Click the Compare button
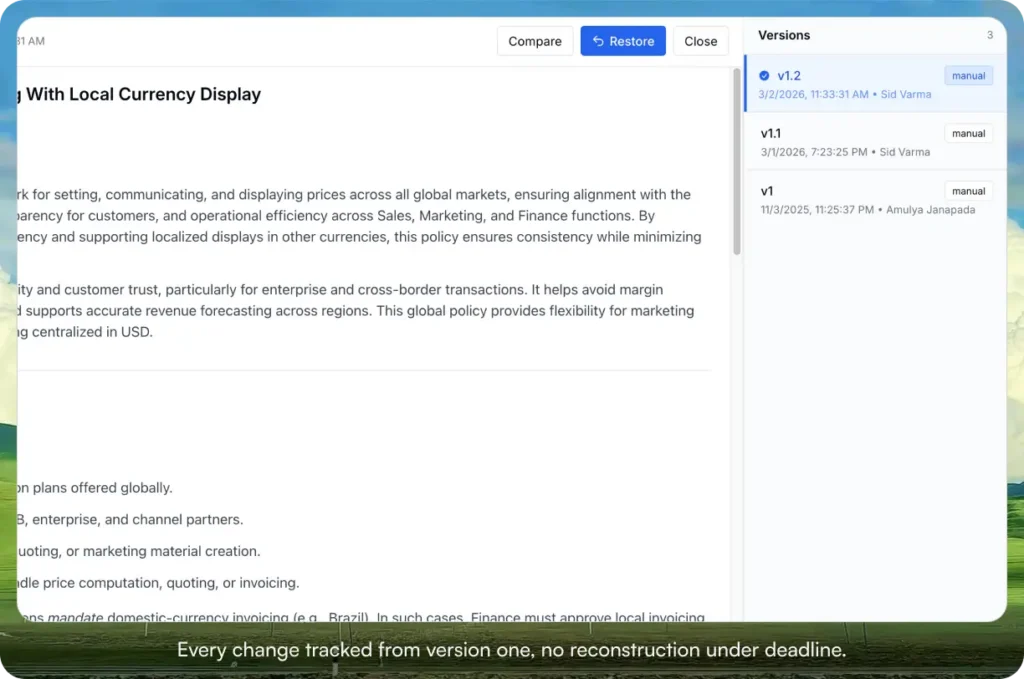 point(534,41)
